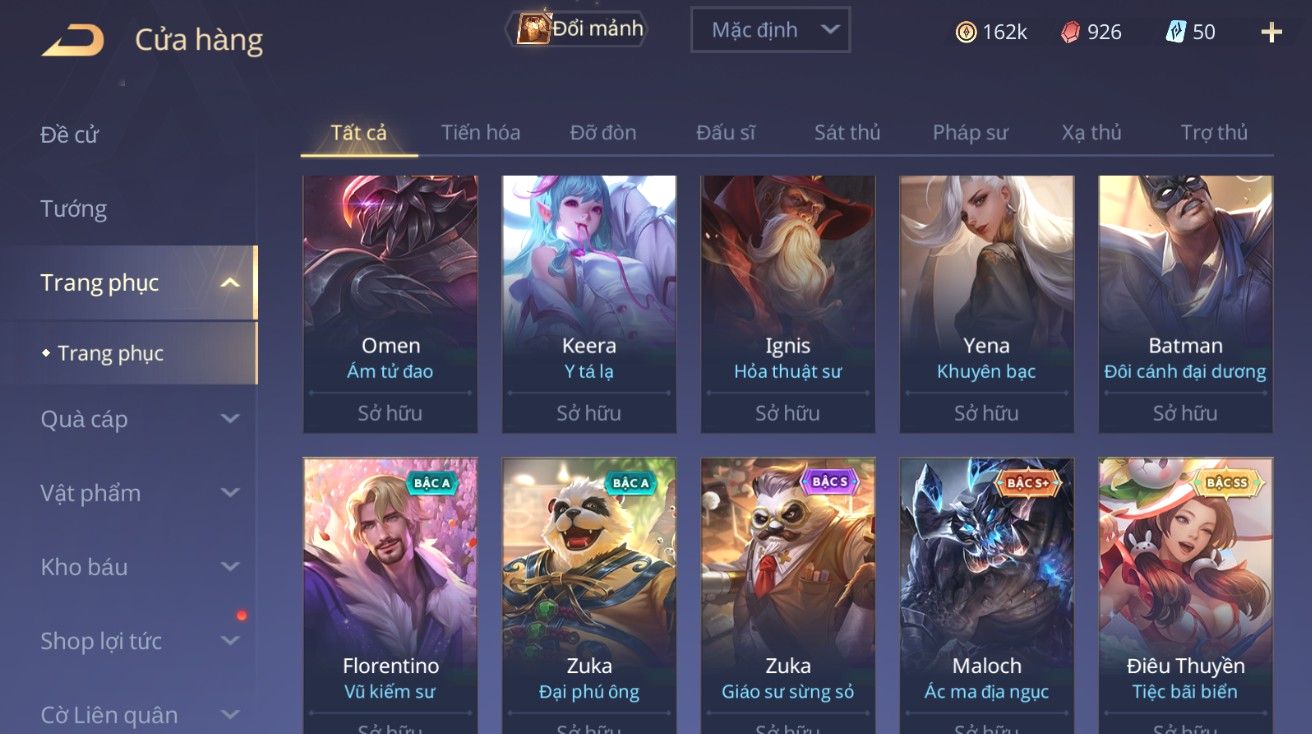Open the Mặc định sort dropdown
1312x734 pixels.
(770, 30)
